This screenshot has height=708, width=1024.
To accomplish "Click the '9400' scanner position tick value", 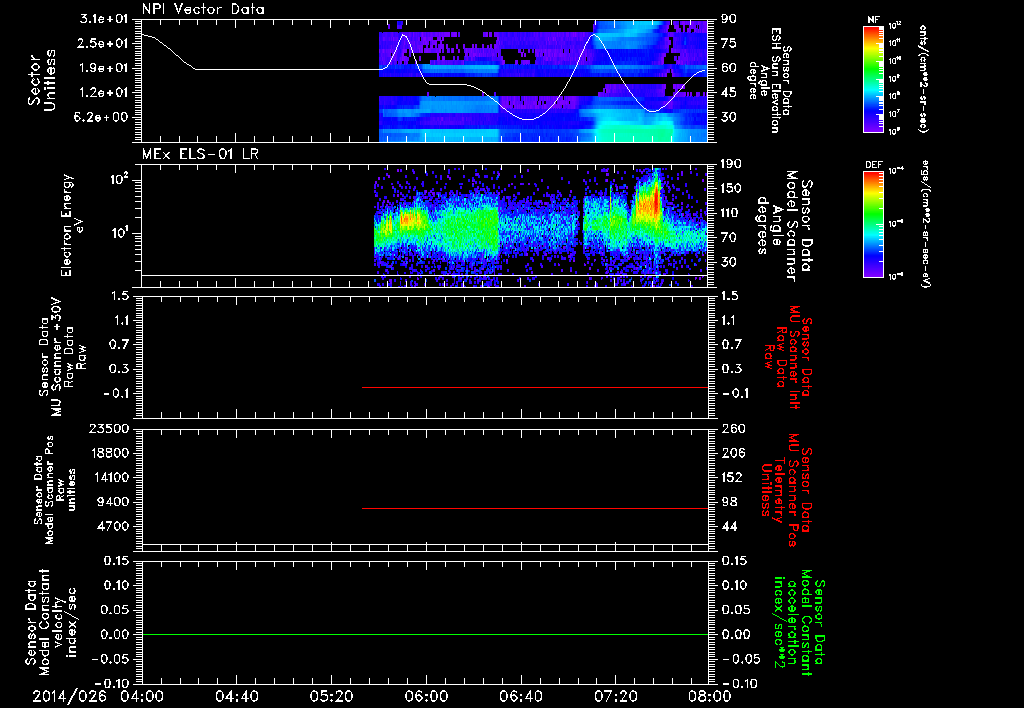I will [x=114, y=502].
